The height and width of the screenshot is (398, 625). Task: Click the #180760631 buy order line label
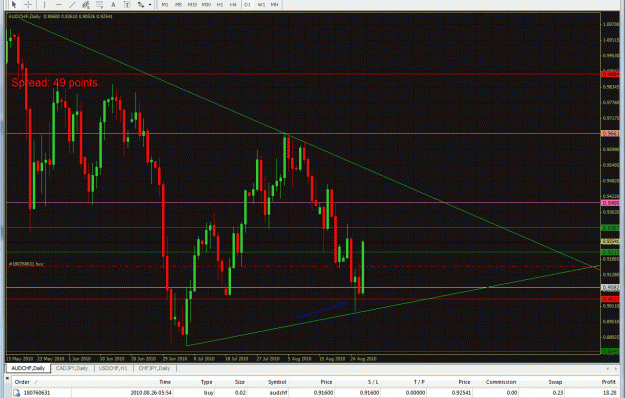27,264
